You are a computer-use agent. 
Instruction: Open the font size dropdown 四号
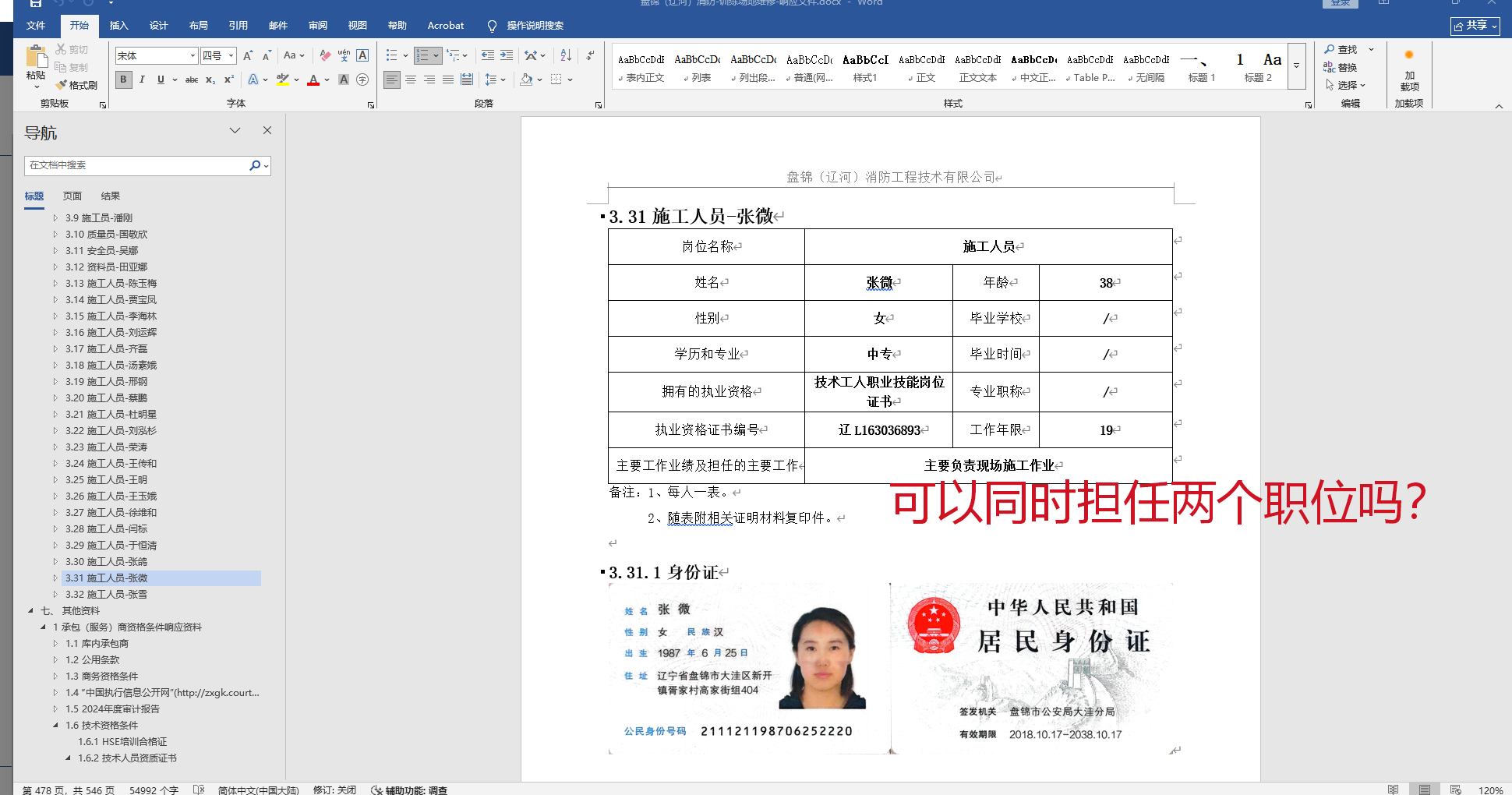(x=231, y=55)
